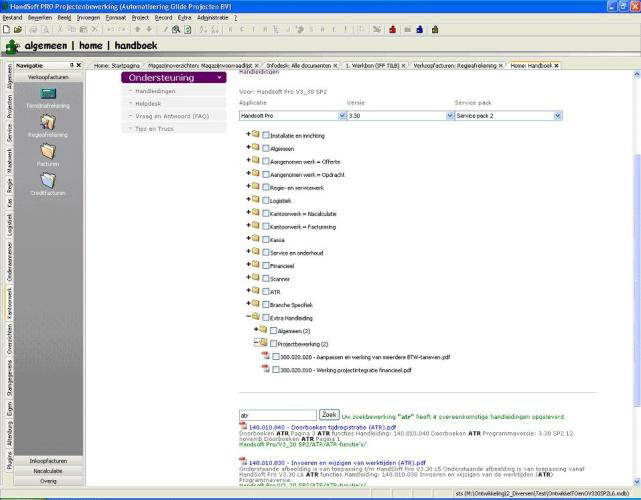The height and width of the screenshot is (500, 641).
Task: Click the sort ascending toolbar icon
Action: [203, 29]
